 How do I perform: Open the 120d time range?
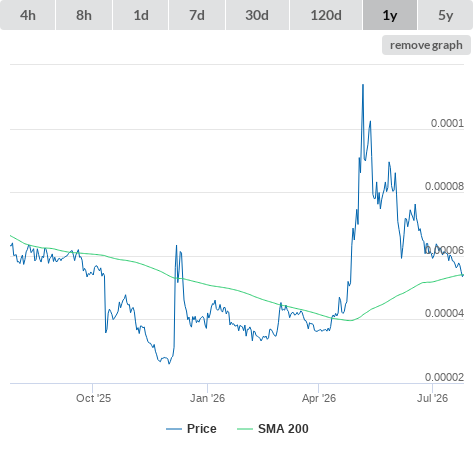326,15
